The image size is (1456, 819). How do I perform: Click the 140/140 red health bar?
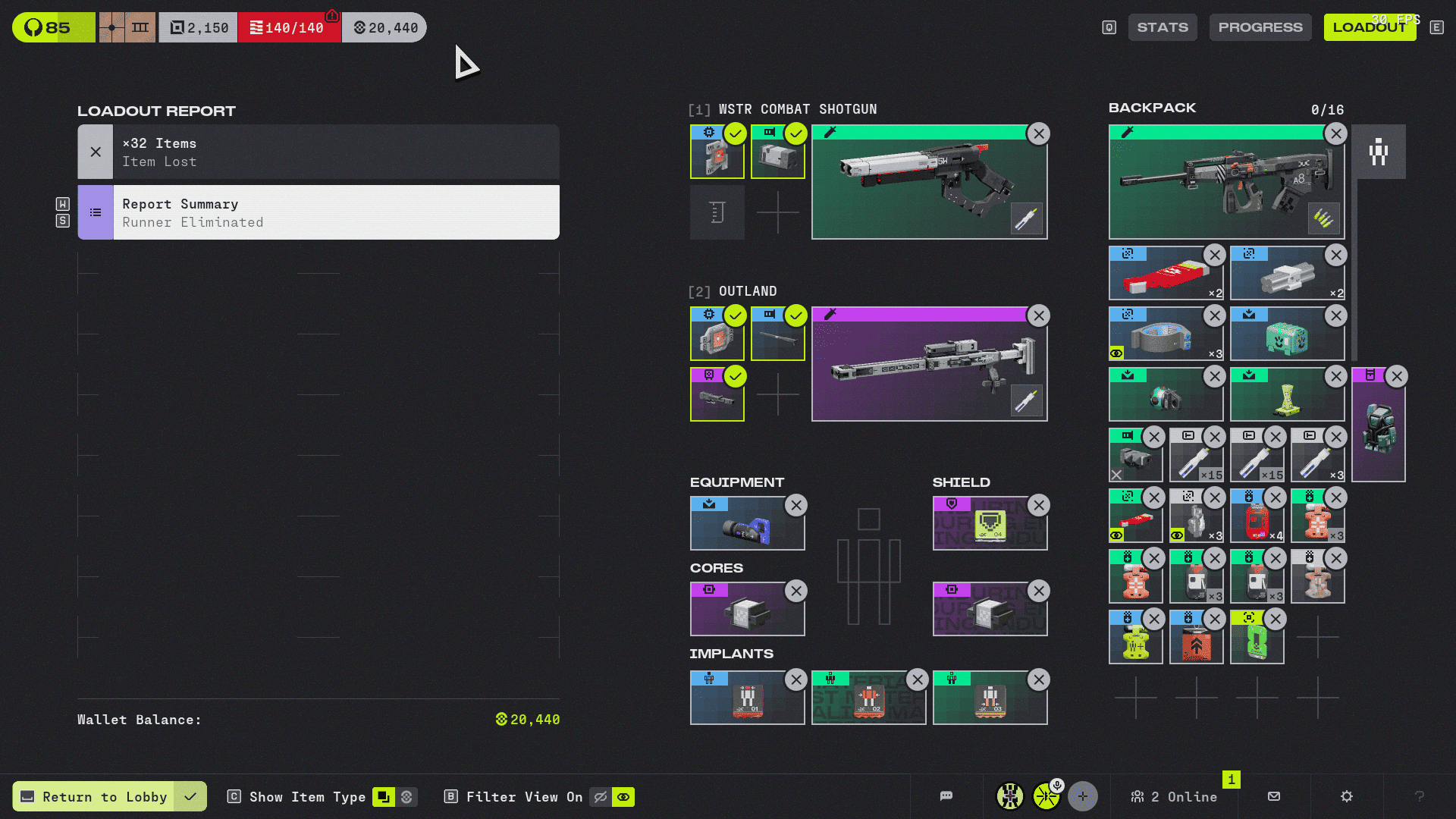click(288, 28)
